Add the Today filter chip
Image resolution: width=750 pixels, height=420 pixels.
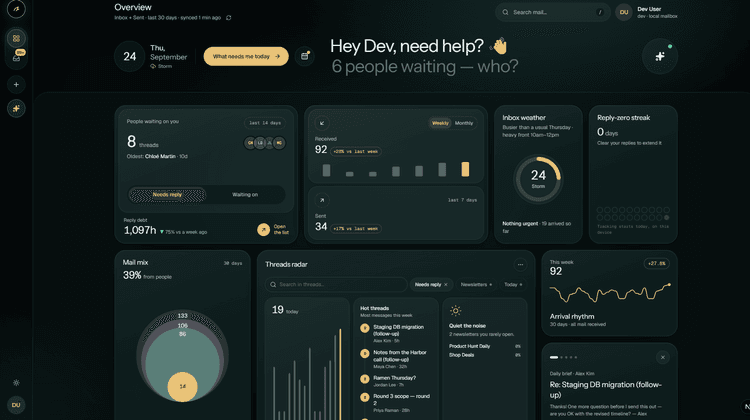click(513, 285)
